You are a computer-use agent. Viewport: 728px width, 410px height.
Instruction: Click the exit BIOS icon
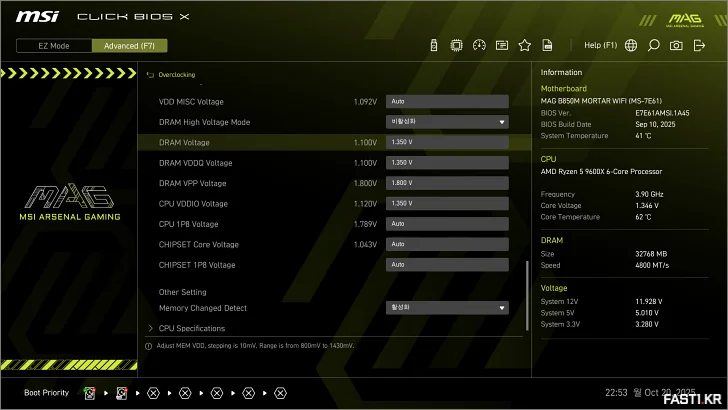pos(699,46)
